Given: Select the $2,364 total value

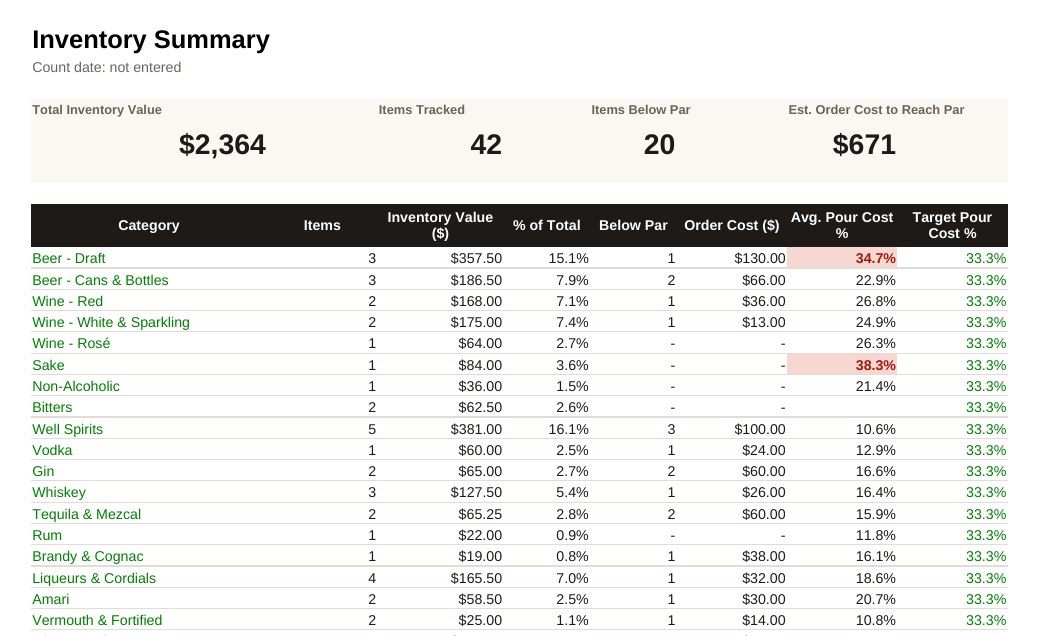Looking at the screenshot, I should pyautogui.click(x=222, y=145).
